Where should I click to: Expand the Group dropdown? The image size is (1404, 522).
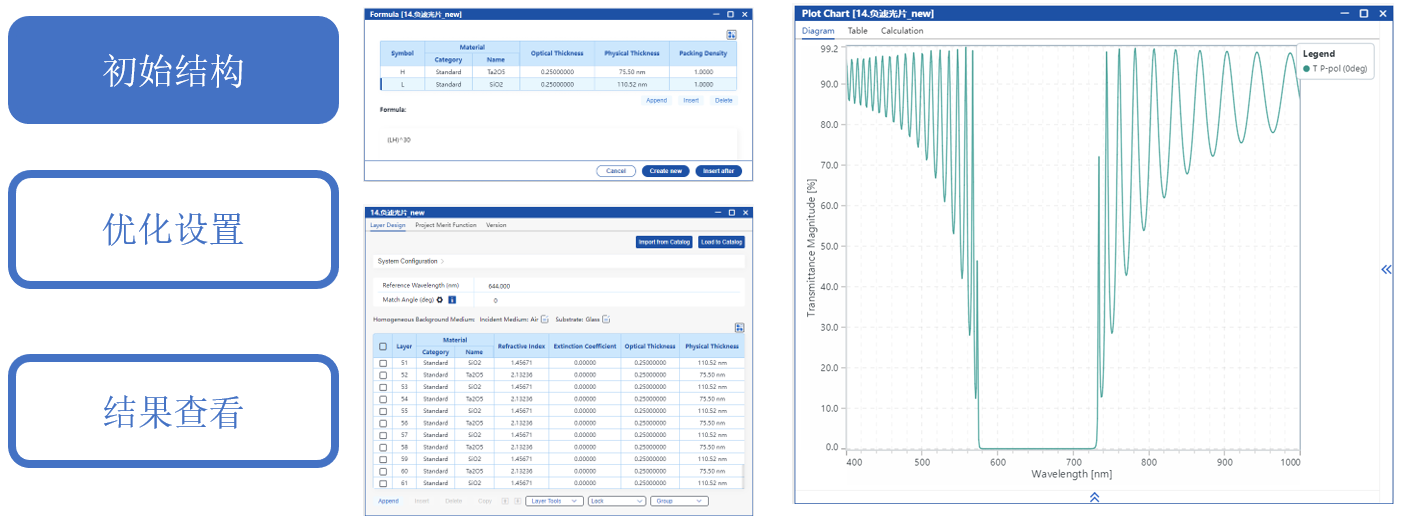tap(679, 501)
